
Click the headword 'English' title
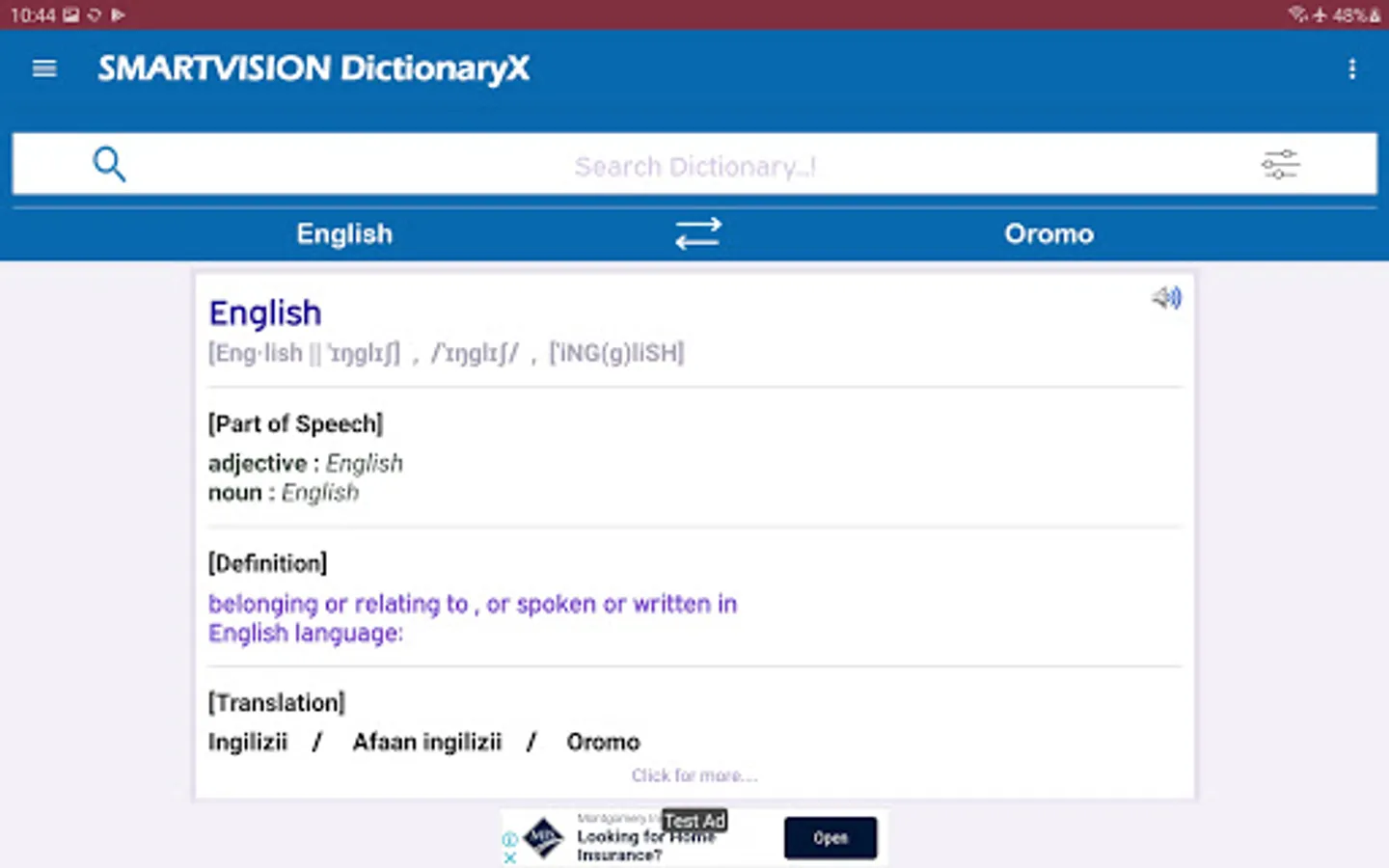point(265,313)
